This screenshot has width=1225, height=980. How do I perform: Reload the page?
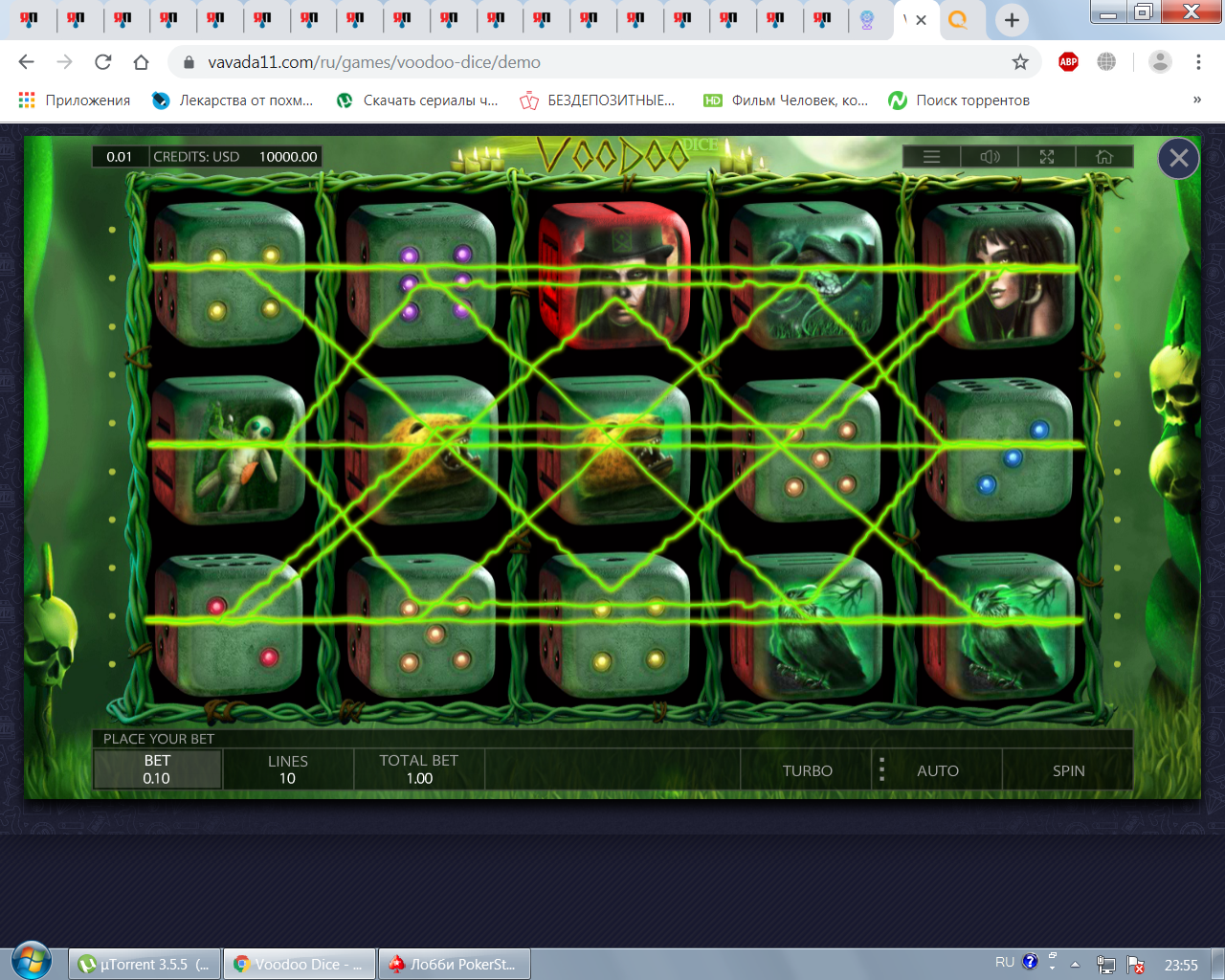click(103, 62)
